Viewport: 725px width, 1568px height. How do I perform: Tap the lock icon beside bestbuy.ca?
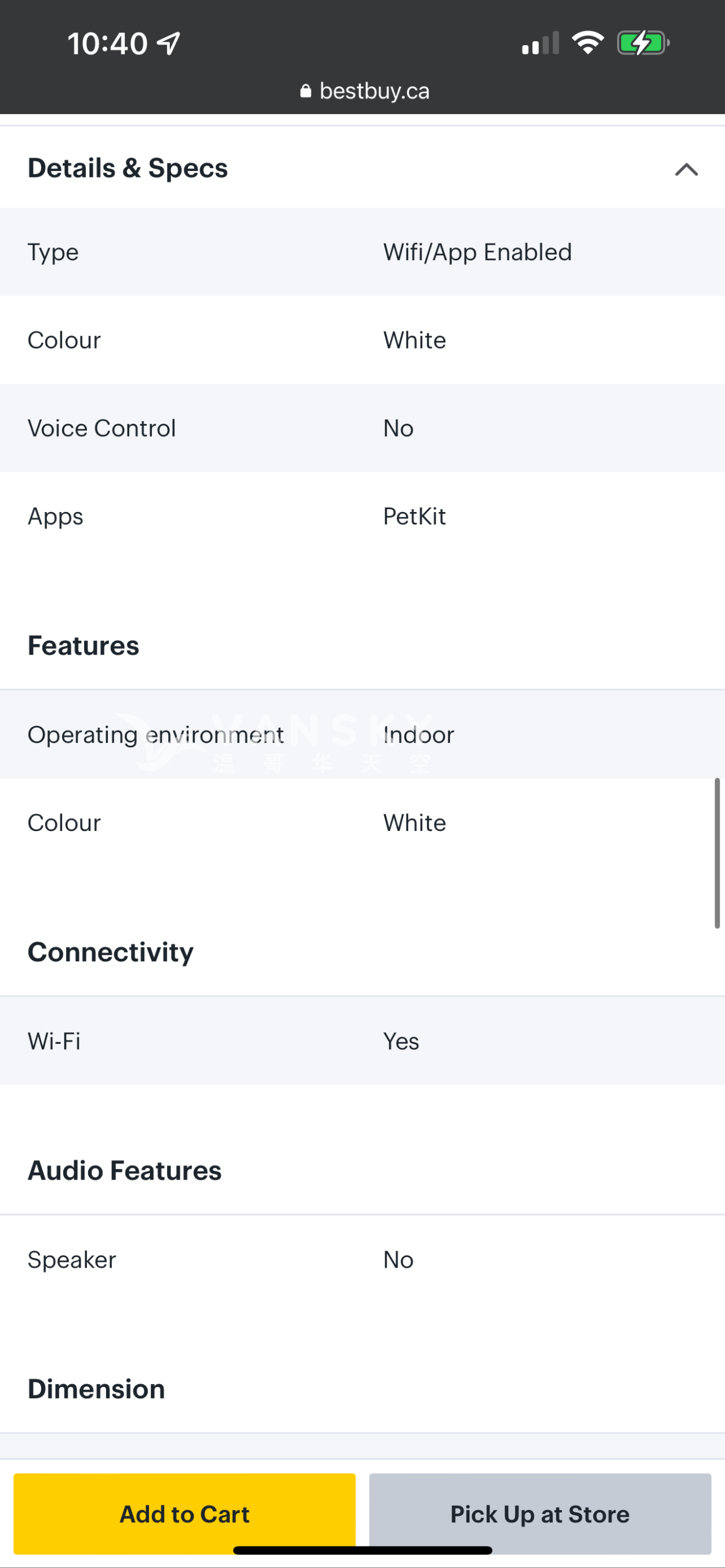306,90
